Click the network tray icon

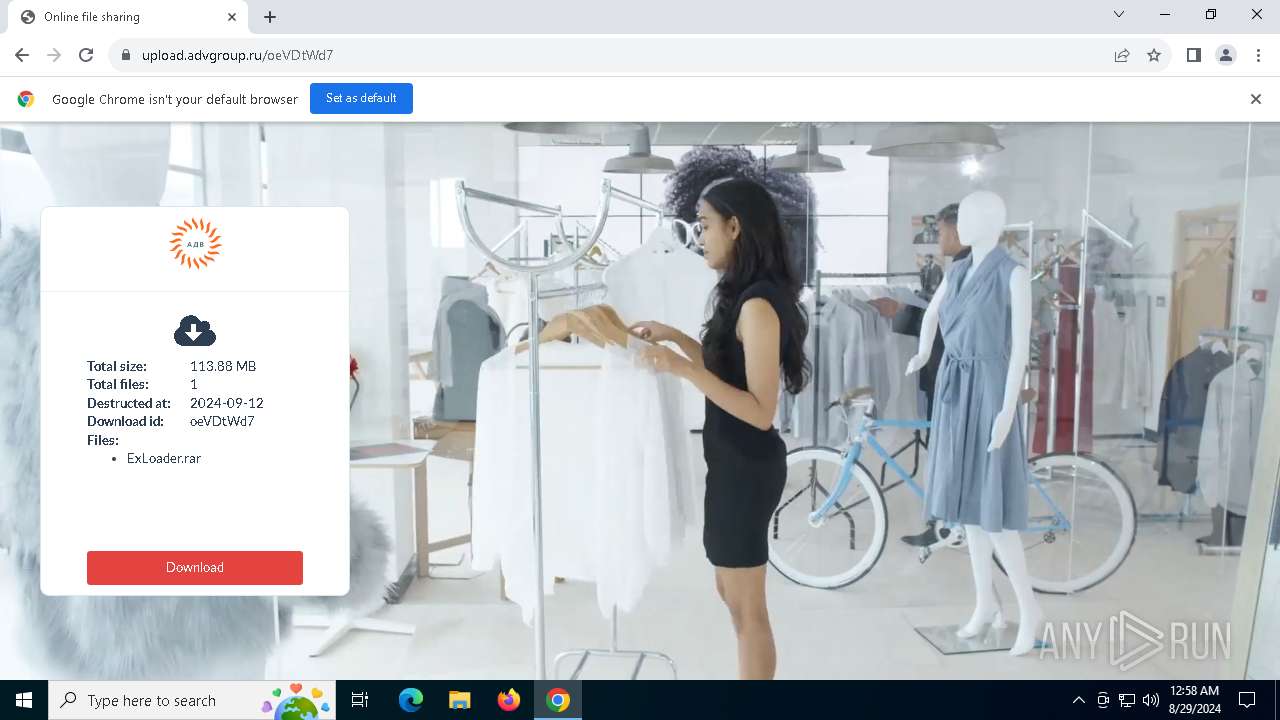[1127, 700]
